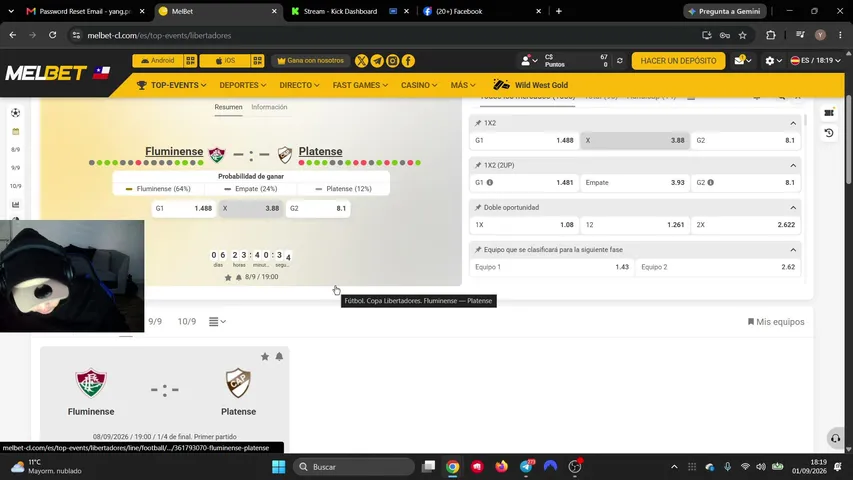Image resolution: width=853 pixels, height=480 pixels.
Task: Collapse the 1X2 (2UP) market section
Action: (x=793, y=165)
